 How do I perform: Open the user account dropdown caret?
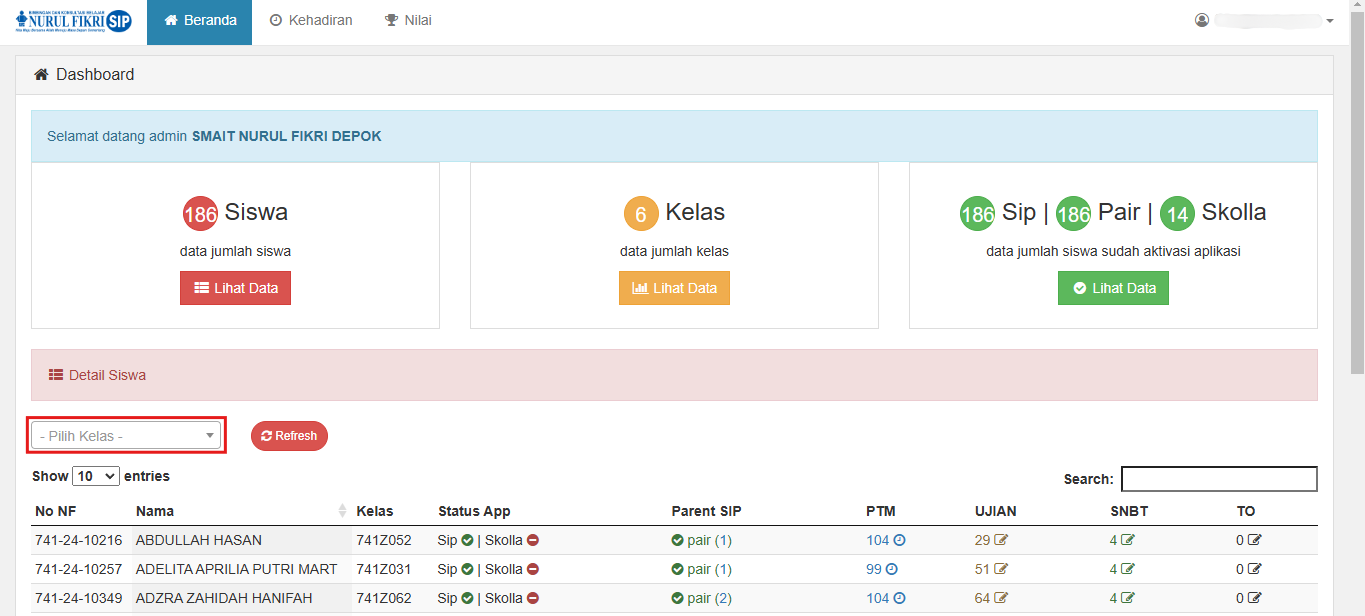(x=1329, y=21)
